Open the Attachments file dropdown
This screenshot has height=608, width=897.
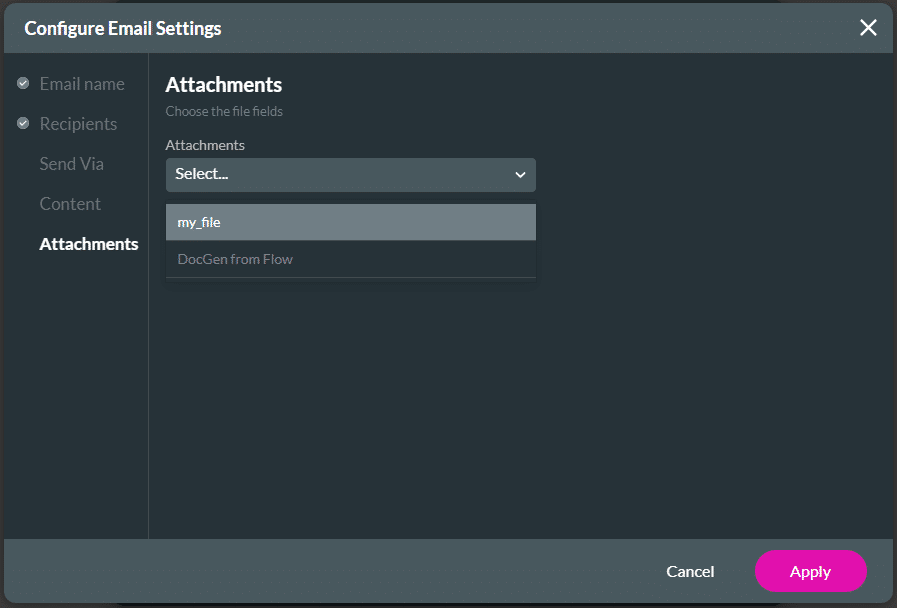point(350,174)
